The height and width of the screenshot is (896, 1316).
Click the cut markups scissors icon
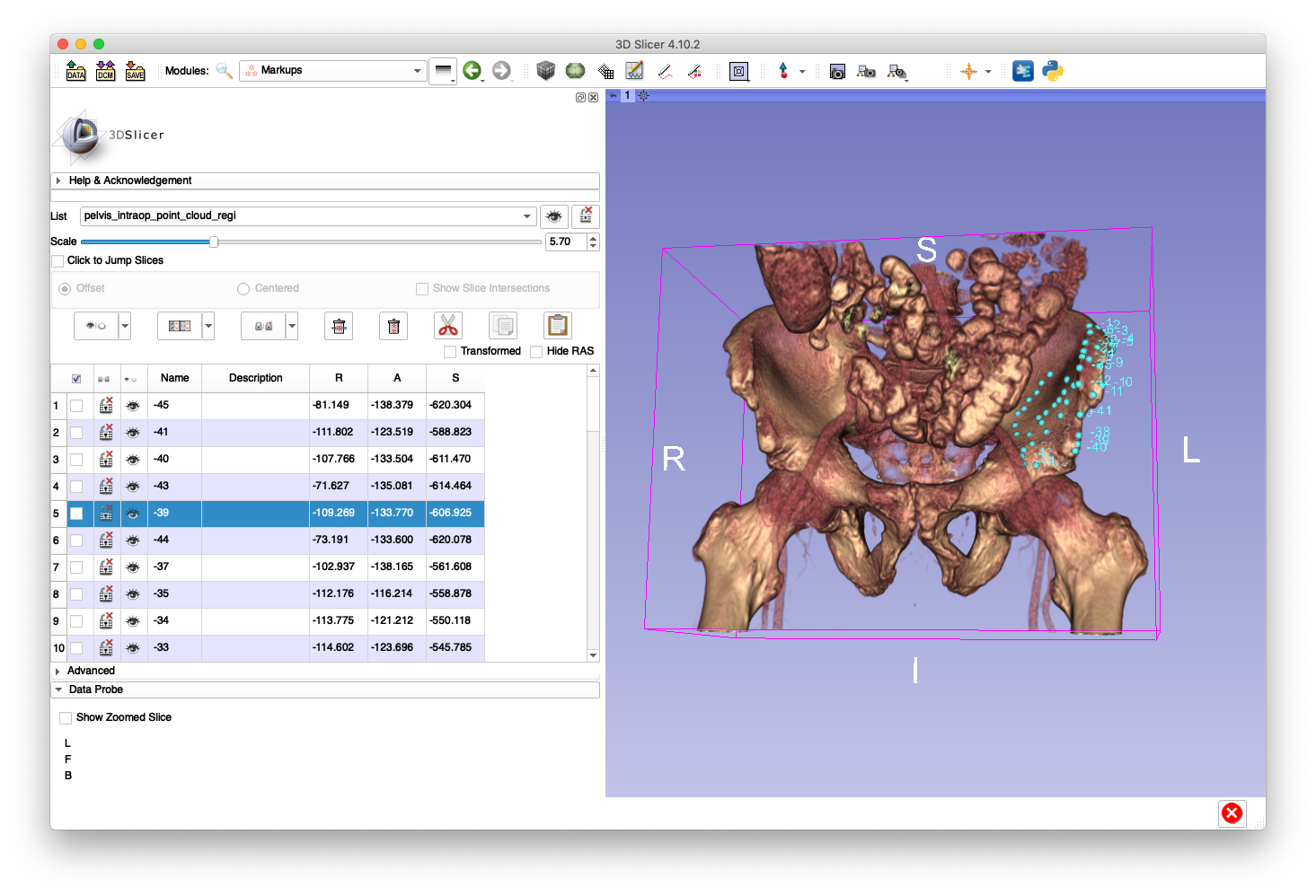pyautogui.click(x=447, y=325)
